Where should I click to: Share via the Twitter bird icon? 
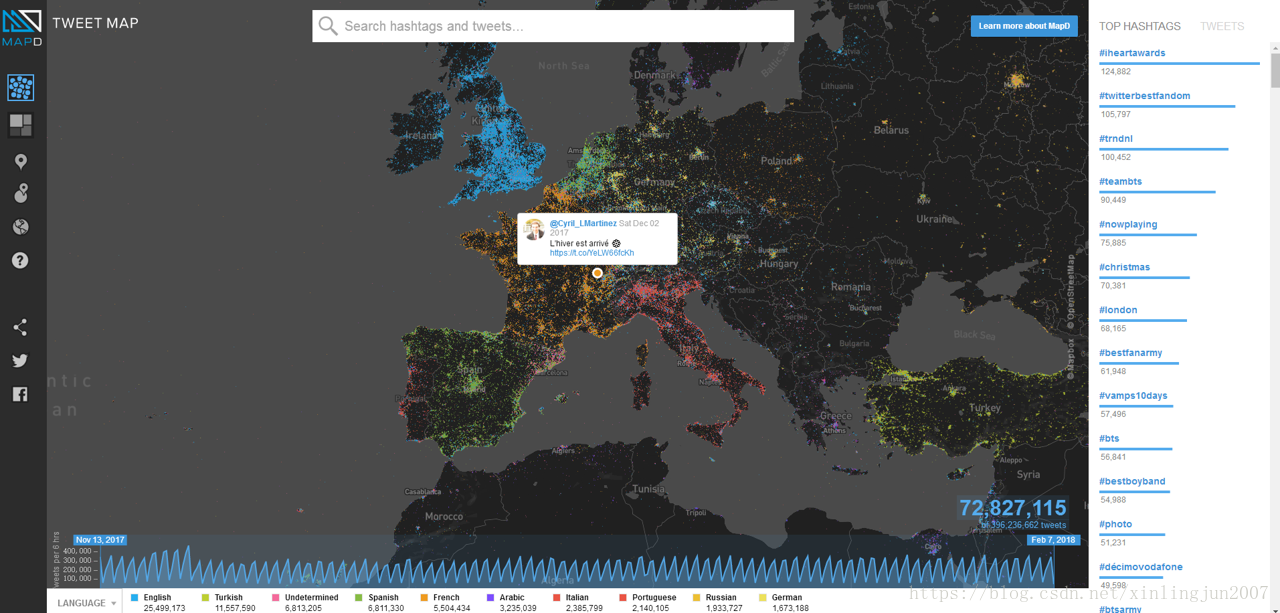[x=20, y=361]
